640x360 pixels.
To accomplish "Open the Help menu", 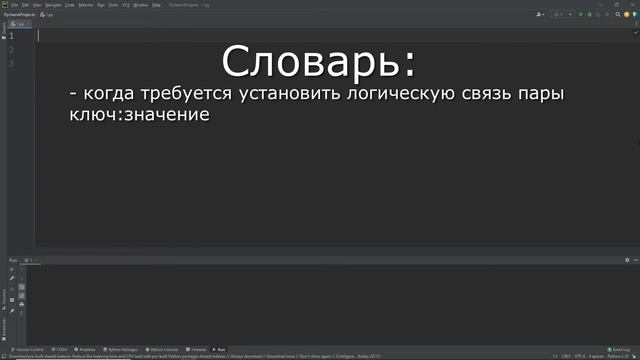I will tap(156, 5).
